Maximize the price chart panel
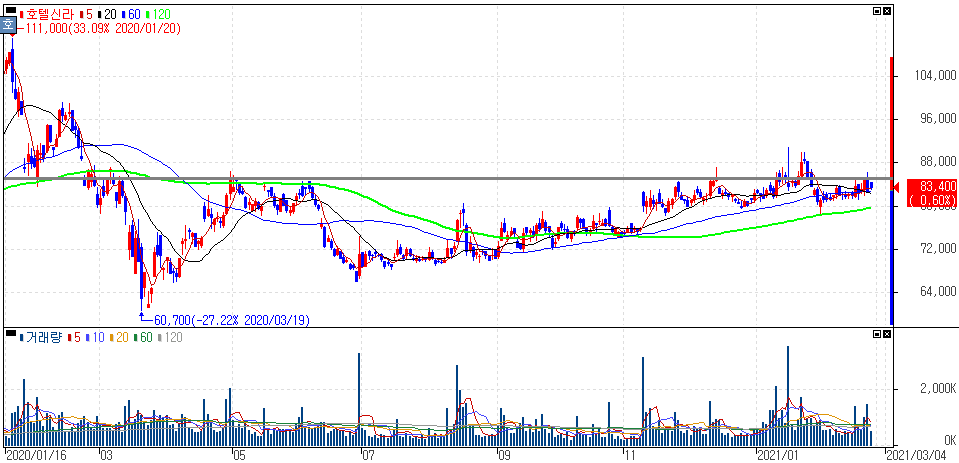Image resolution: width=959 pixels, height=463 pixels. point(877,10)
